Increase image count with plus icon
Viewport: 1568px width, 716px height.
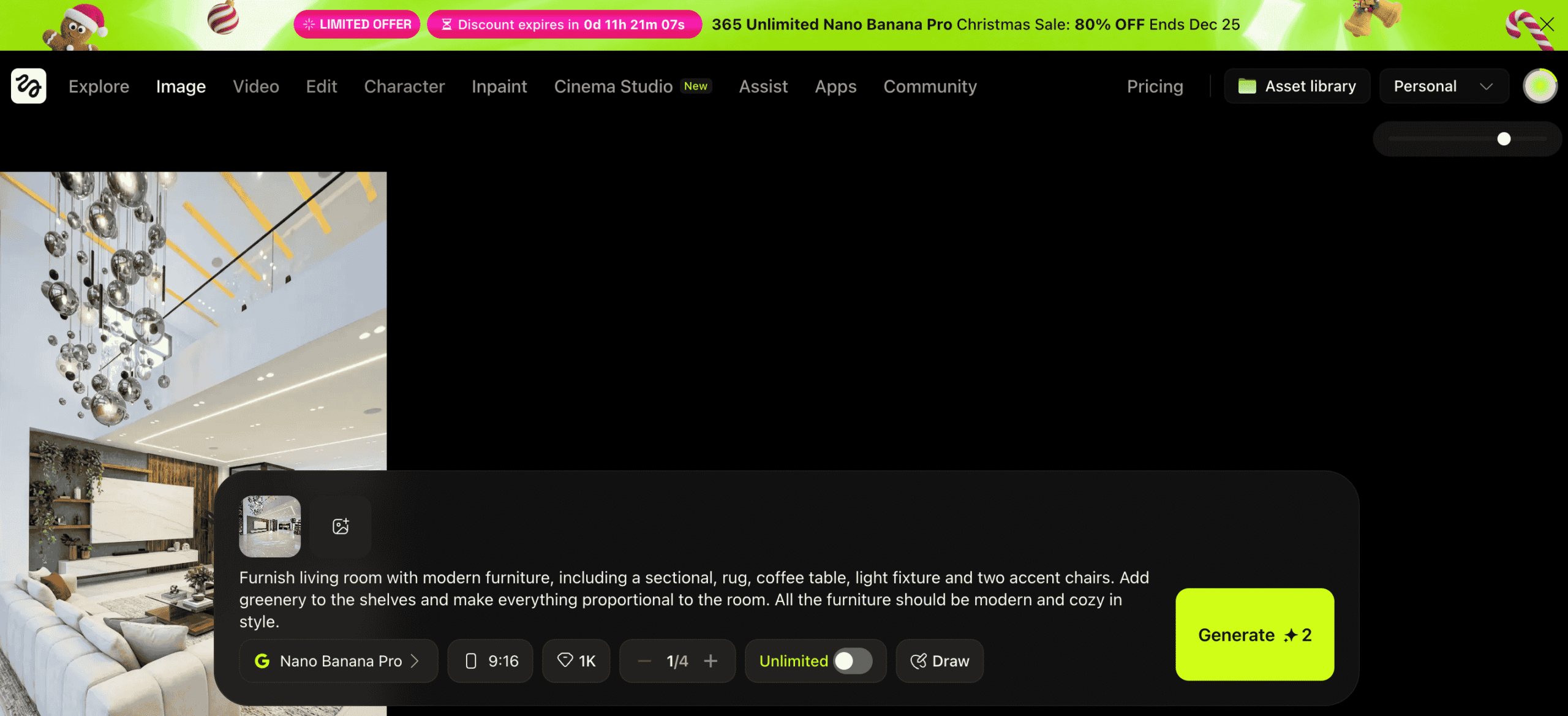tap(710, 661)
